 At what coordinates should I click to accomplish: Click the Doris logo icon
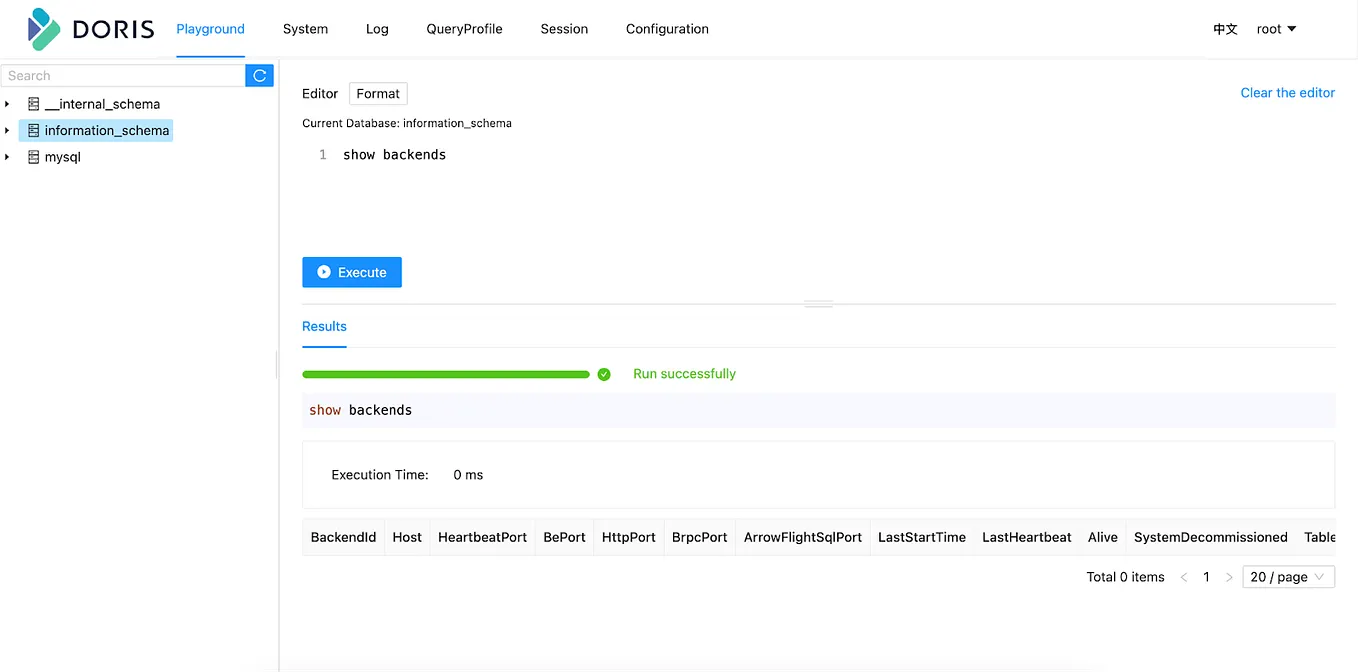point(40,28)
